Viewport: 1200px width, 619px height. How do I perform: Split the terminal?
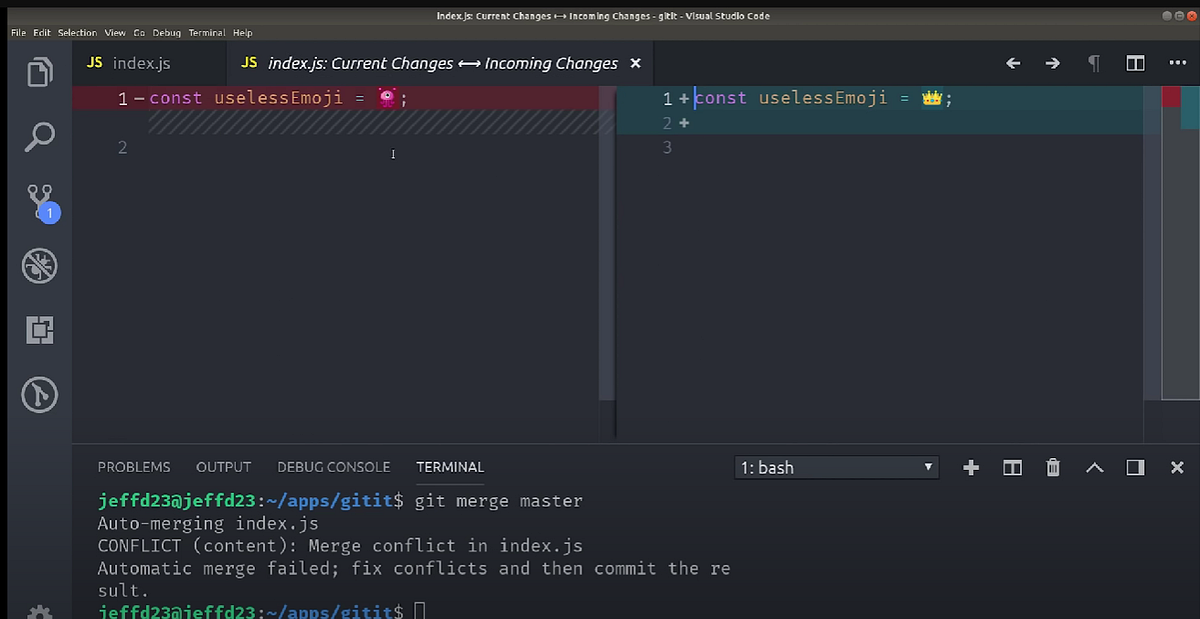[1012, 467]
